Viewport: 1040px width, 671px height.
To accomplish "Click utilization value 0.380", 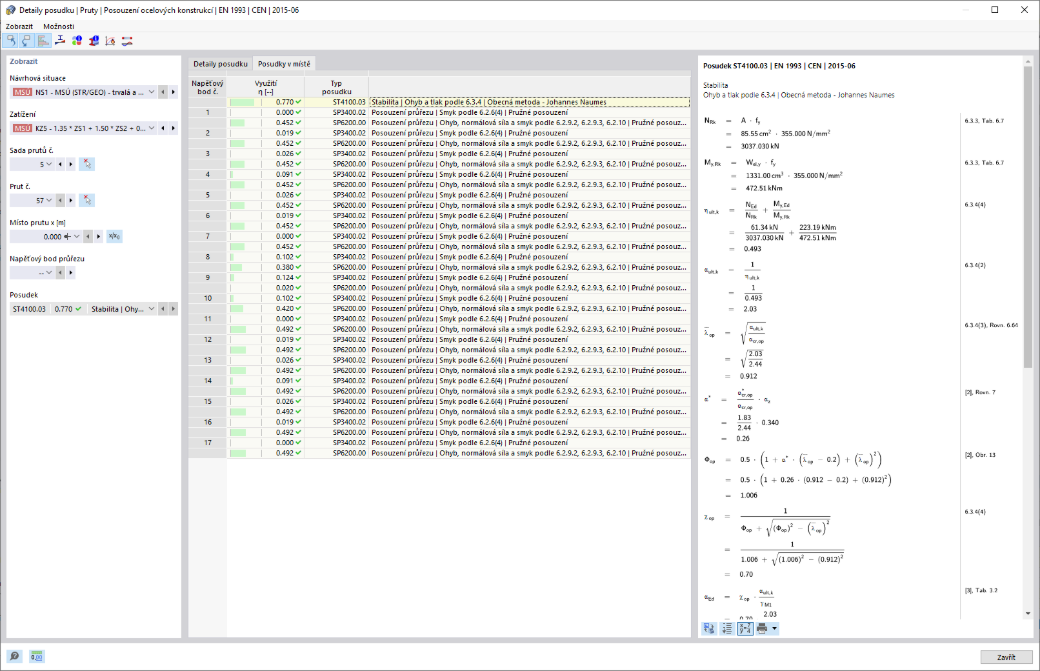I will coord(285,267).
